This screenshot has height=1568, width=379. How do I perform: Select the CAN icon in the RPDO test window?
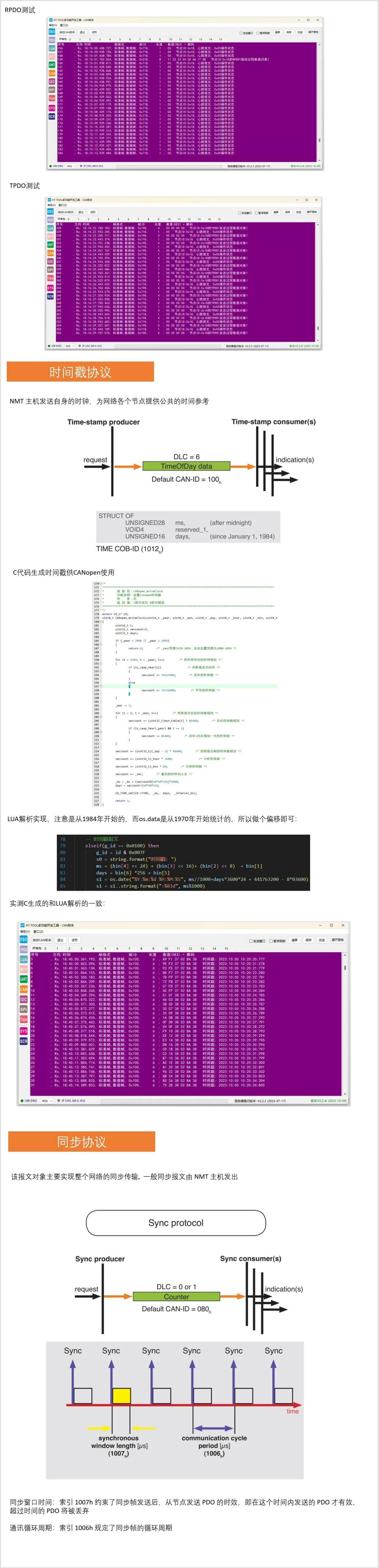point(52,73)
